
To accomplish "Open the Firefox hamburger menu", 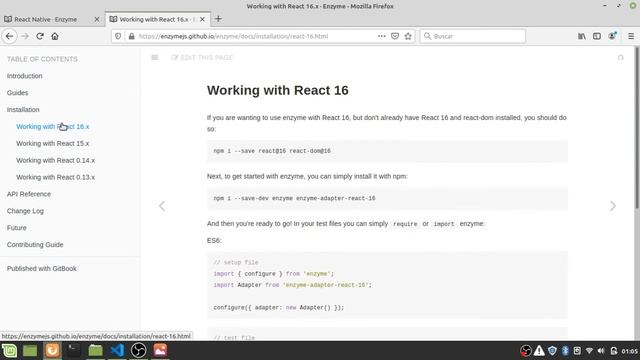I will [631, 36].
